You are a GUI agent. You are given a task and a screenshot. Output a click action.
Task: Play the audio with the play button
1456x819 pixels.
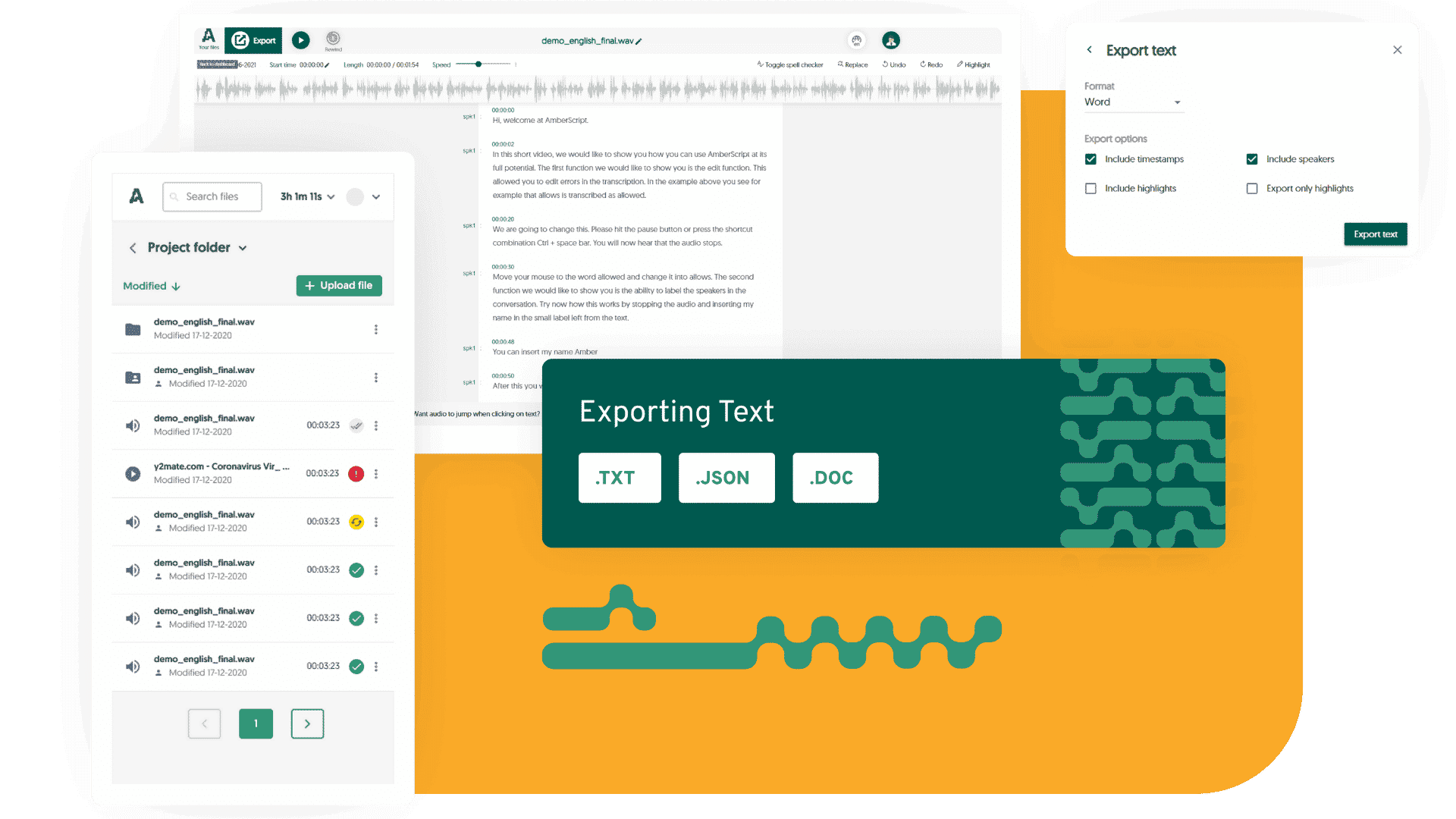point(300,40)
